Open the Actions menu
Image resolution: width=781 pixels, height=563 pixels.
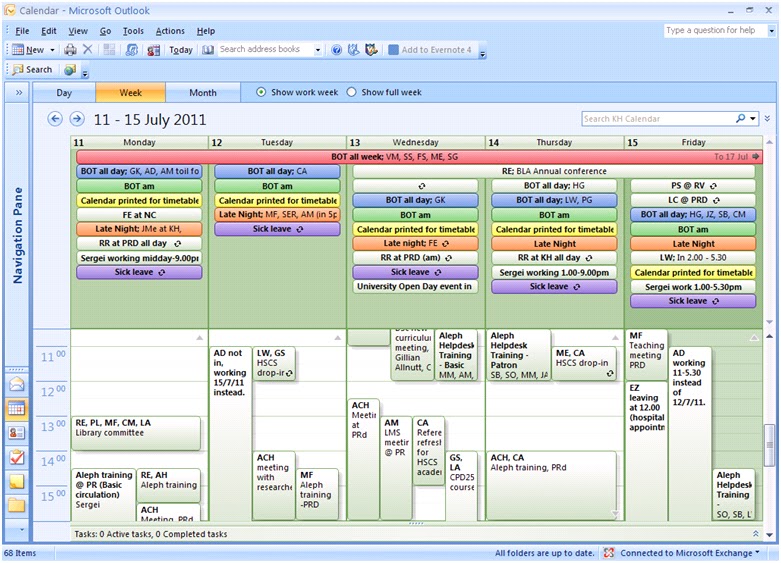pos(170,31)
